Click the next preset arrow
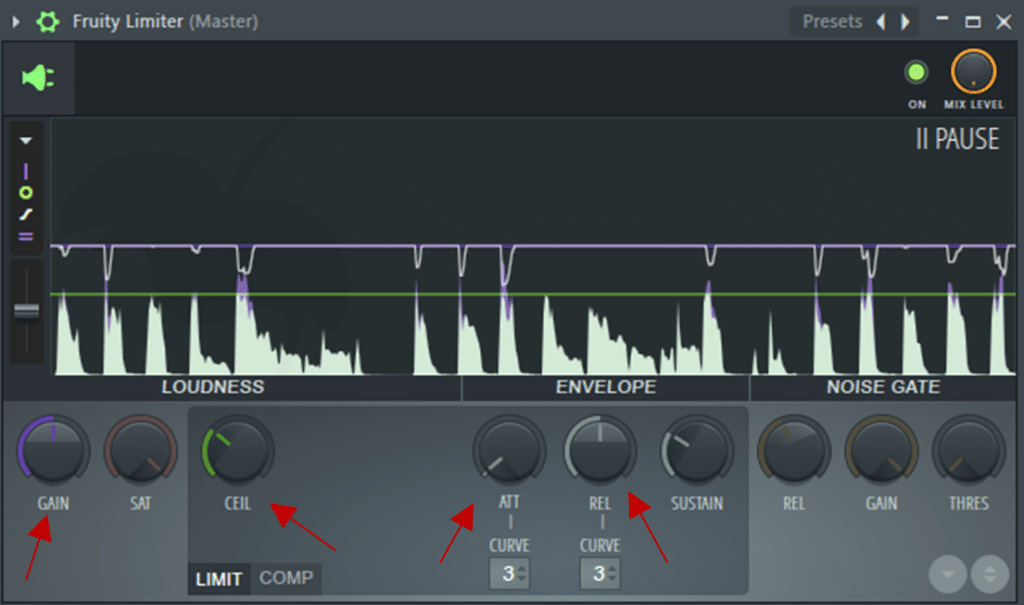The width and height of the screenshot is (1024, 605). 903,21
